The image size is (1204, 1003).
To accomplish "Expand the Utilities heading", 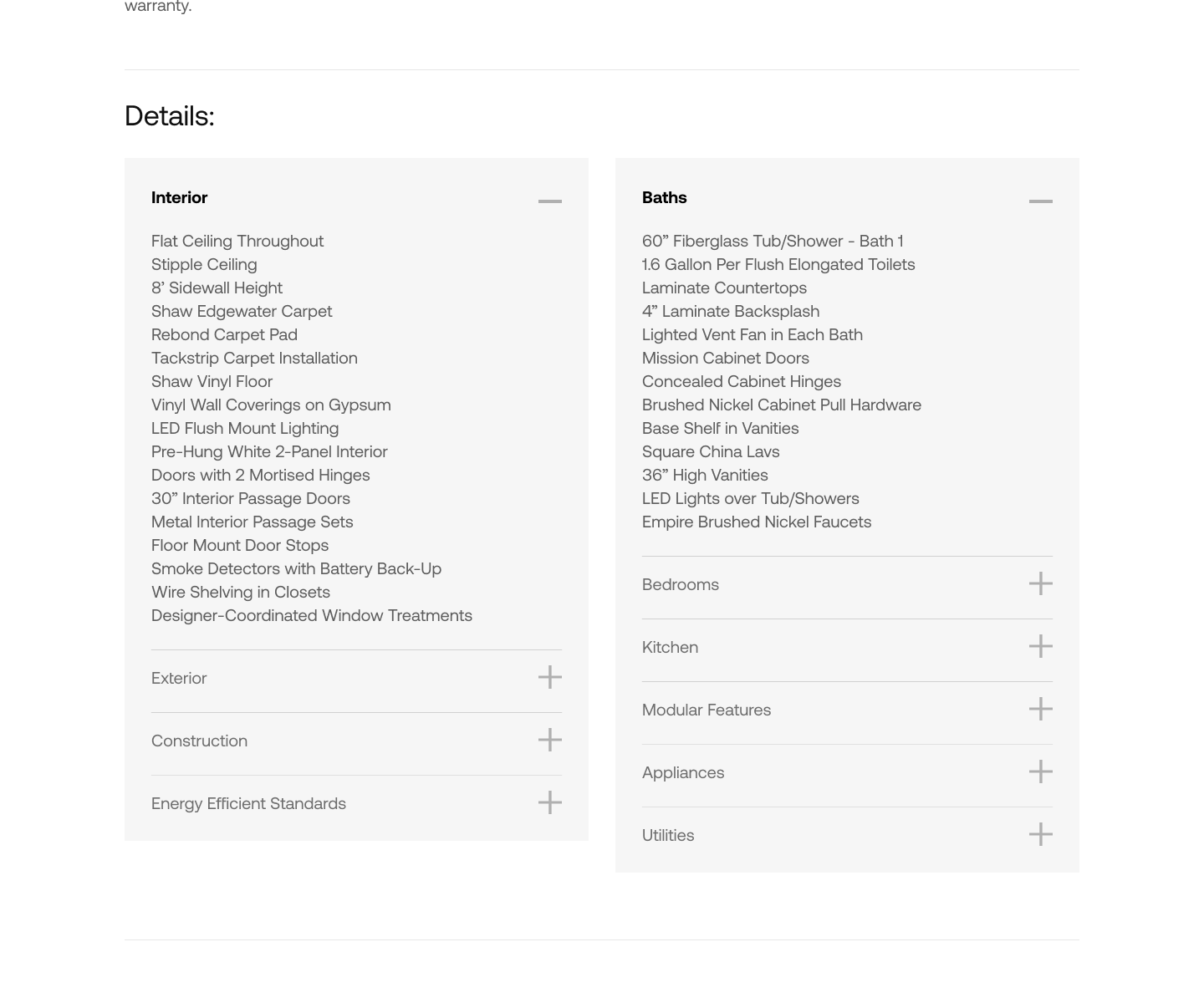I will point(667,835).
